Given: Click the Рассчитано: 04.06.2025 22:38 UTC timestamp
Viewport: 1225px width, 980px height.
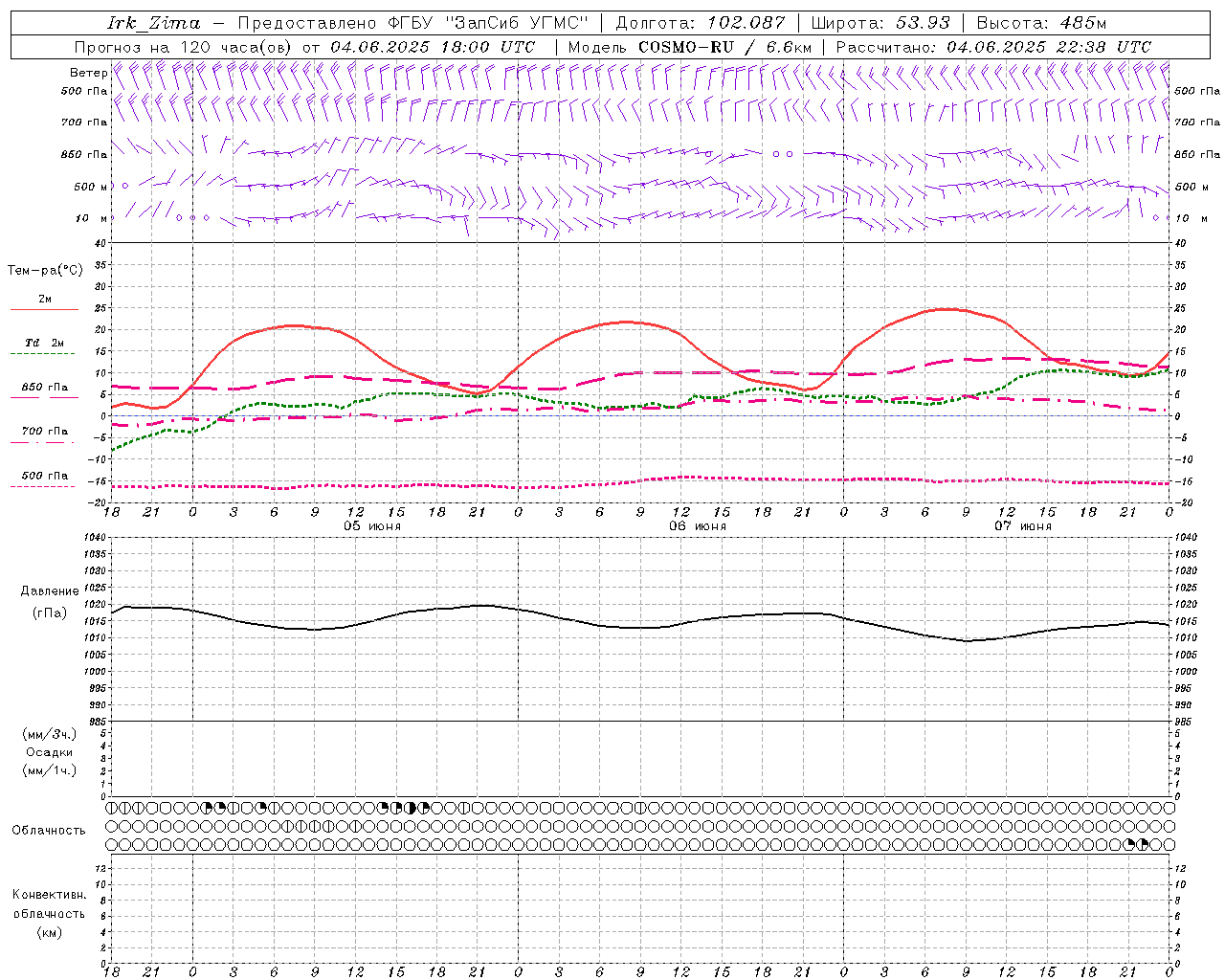Looking at the screenshot, I should coord(993,47).
